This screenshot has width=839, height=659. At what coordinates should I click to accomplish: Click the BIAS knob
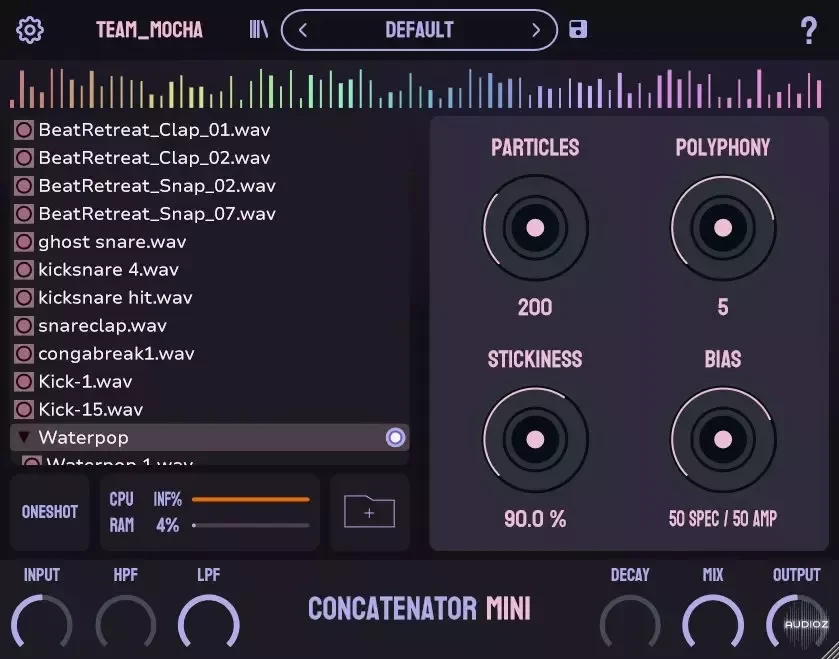[723, 440]
